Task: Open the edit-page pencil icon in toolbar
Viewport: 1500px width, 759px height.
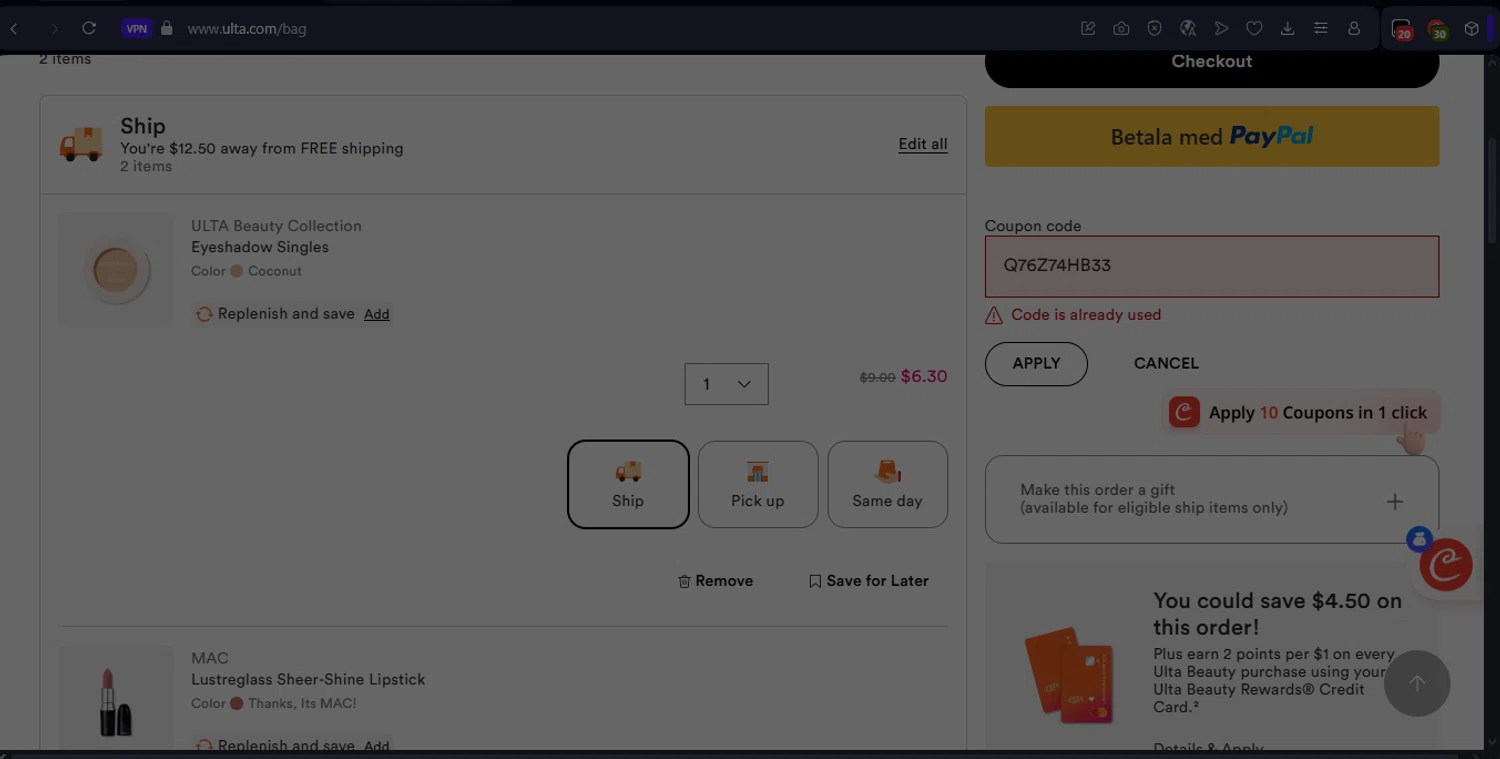Action: pos(1088,29)
